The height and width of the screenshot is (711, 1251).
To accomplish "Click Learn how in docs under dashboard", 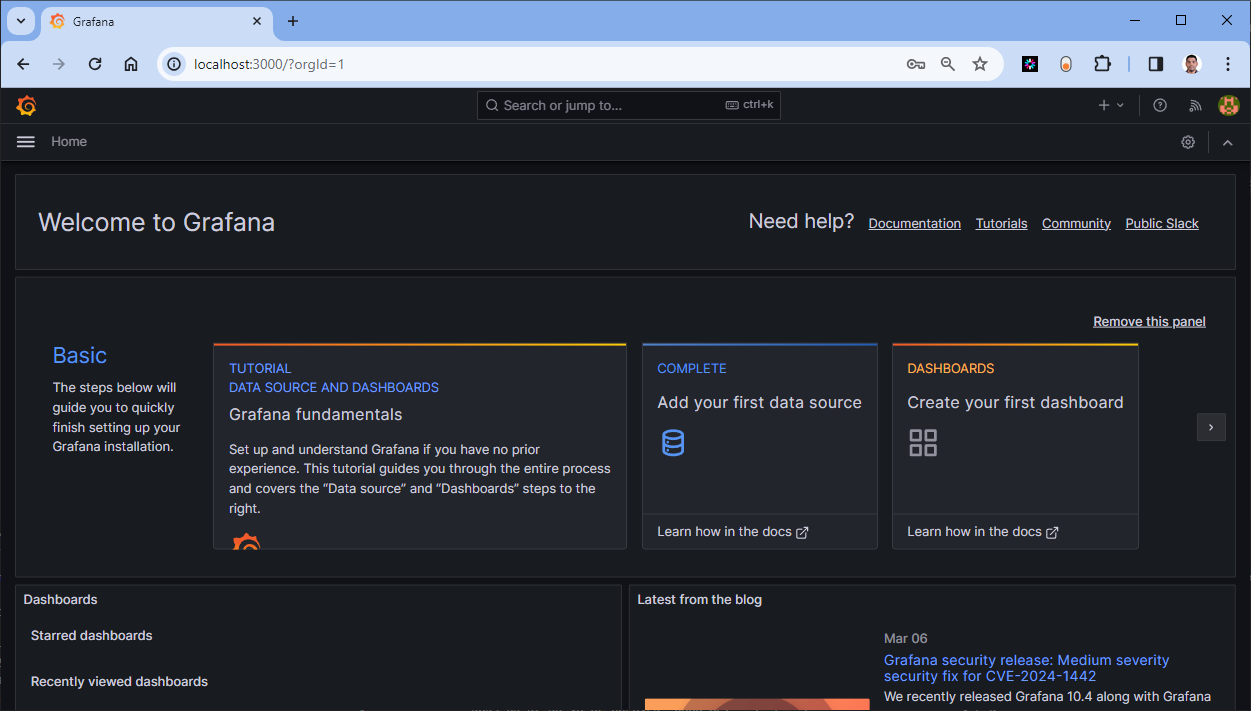I will click(x=983, y=532).
